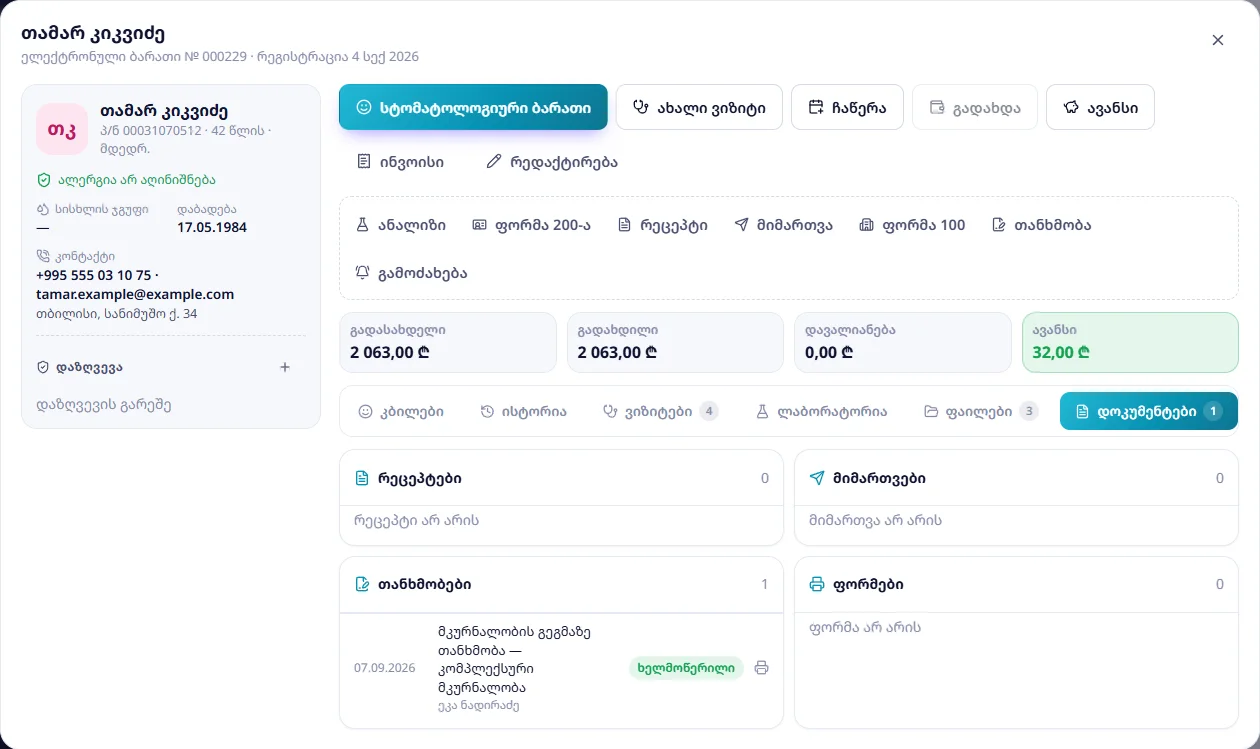Click გამოძახება recall reminder
The image size is (1260, 749).
click(411, 273)
